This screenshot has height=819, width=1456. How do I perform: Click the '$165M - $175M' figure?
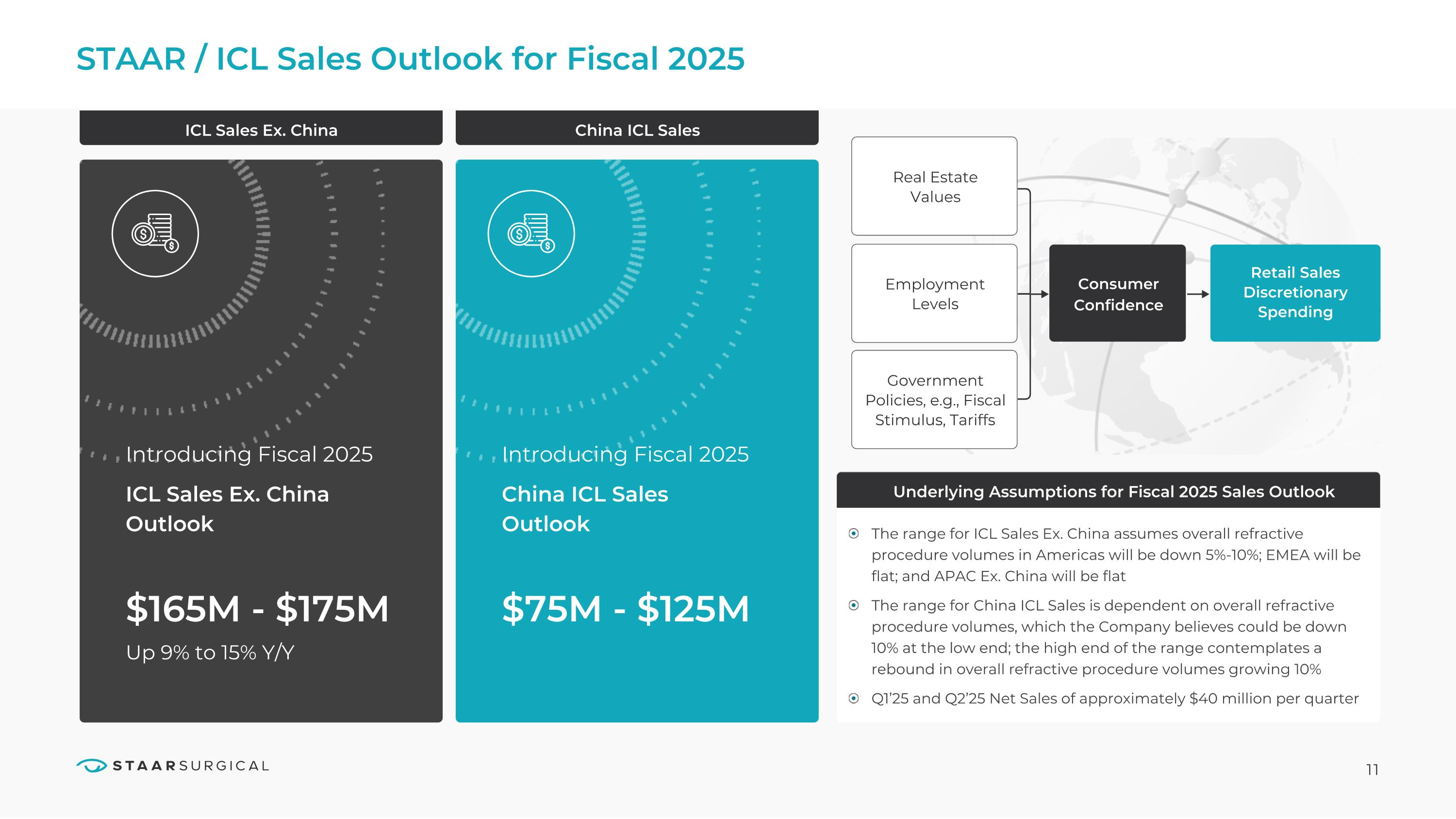coord(257,609)
